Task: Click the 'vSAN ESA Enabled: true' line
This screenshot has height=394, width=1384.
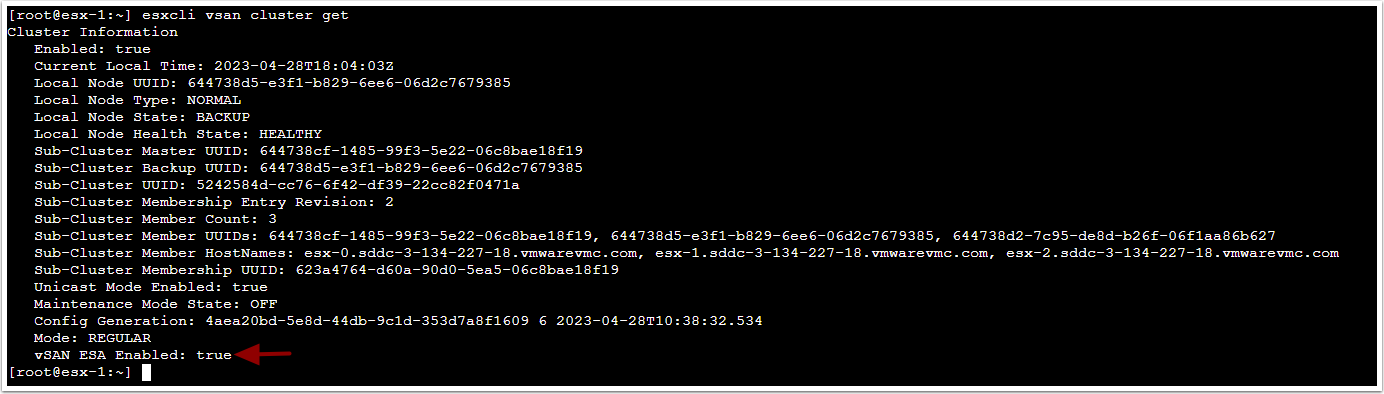Action: pyautogui.click(x=133, y=355)
